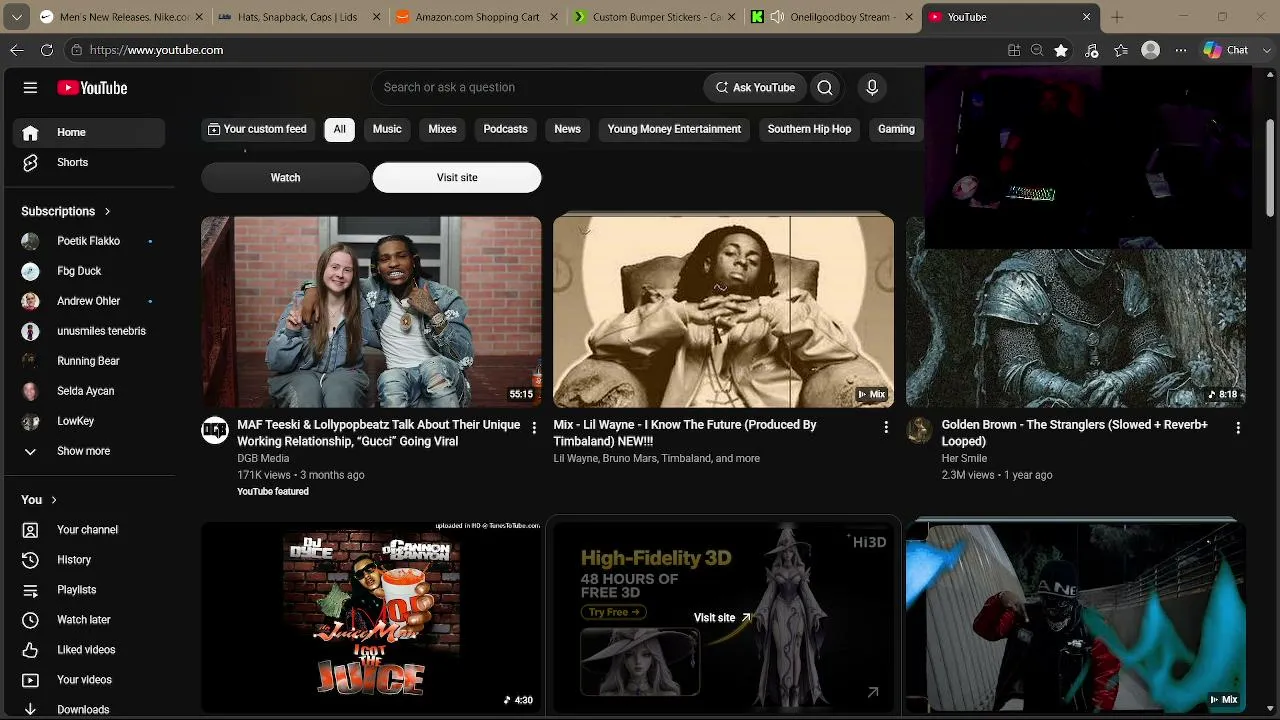The width and height of the screenshot is (1280, 720).
Task: Open the media control music icon
Action: coord(1091,50)
